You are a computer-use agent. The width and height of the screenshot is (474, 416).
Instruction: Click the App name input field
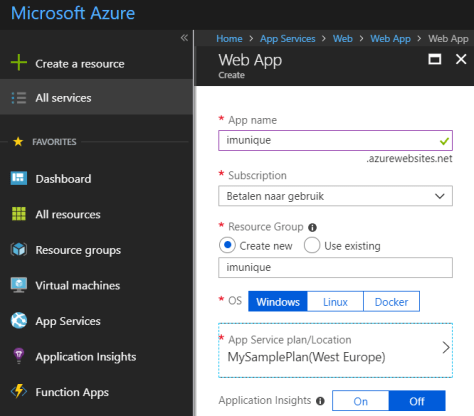[335, 140]
